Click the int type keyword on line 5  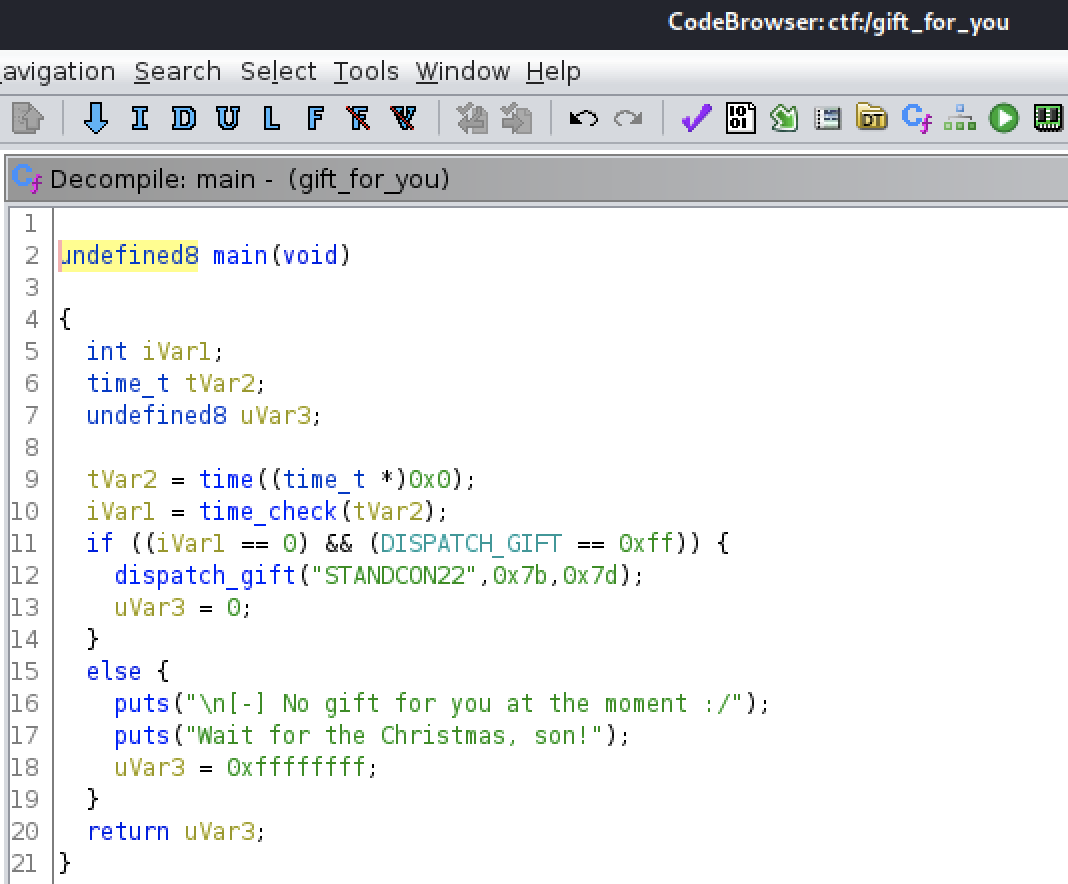107,351
